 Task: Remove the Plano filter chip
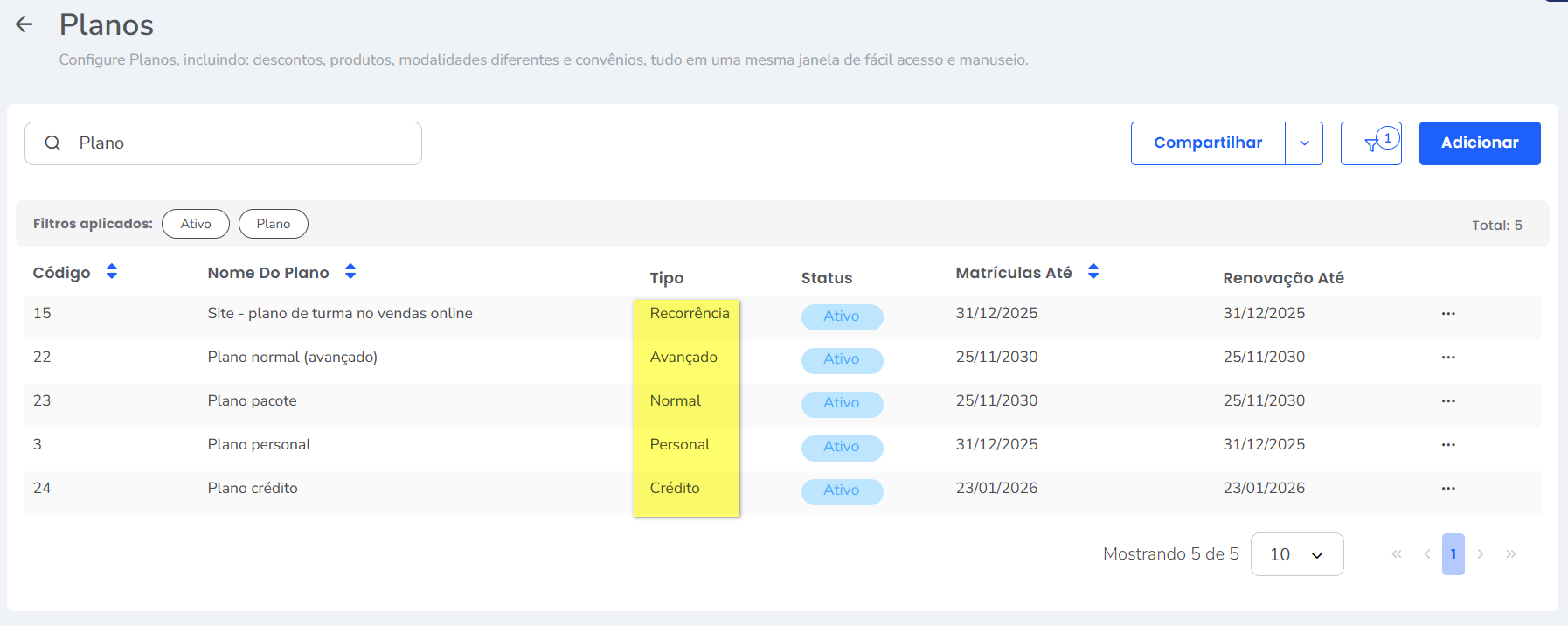point(273,224)
